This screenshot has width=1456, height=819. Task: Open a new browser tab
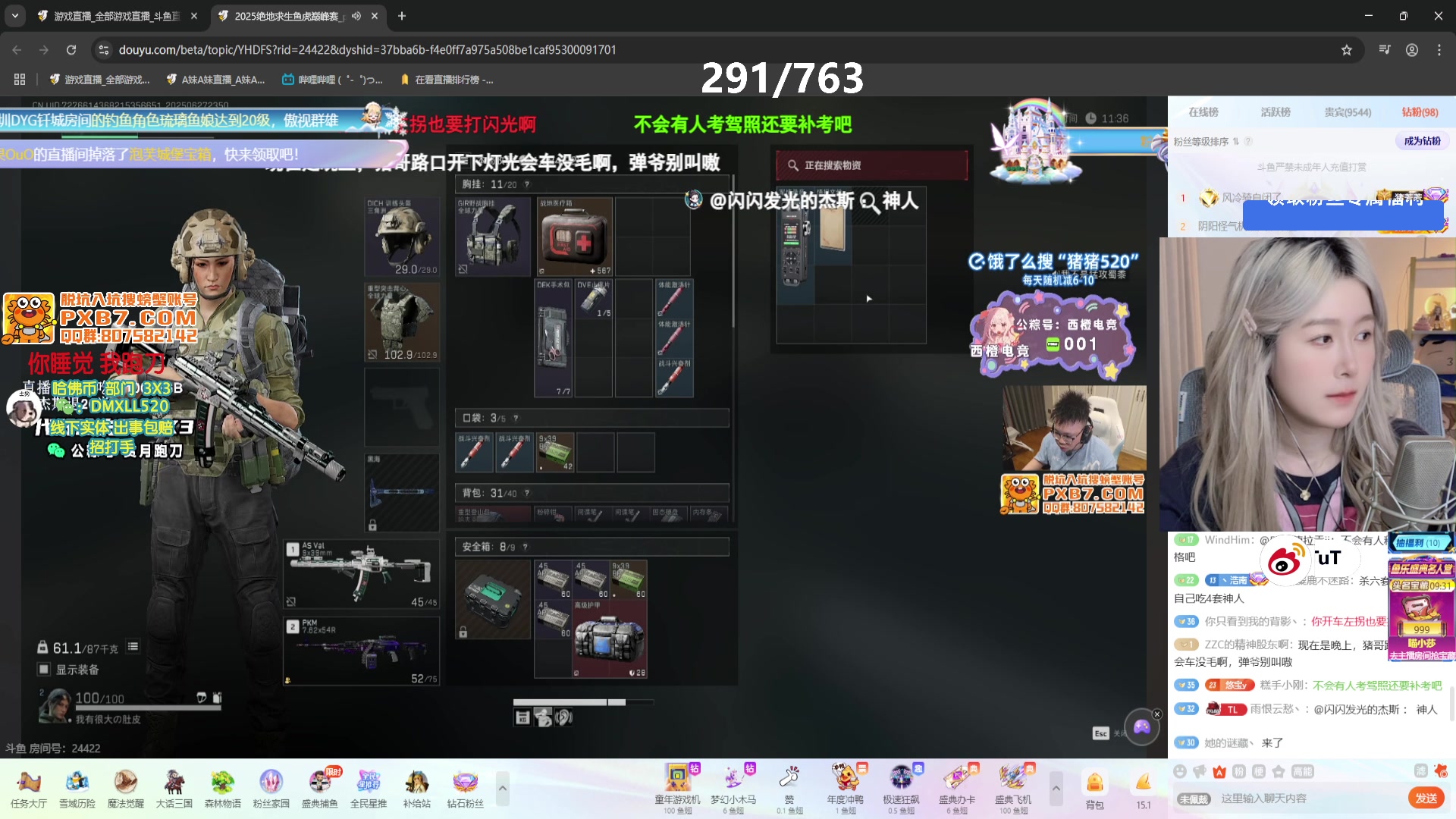coord(402,16)
